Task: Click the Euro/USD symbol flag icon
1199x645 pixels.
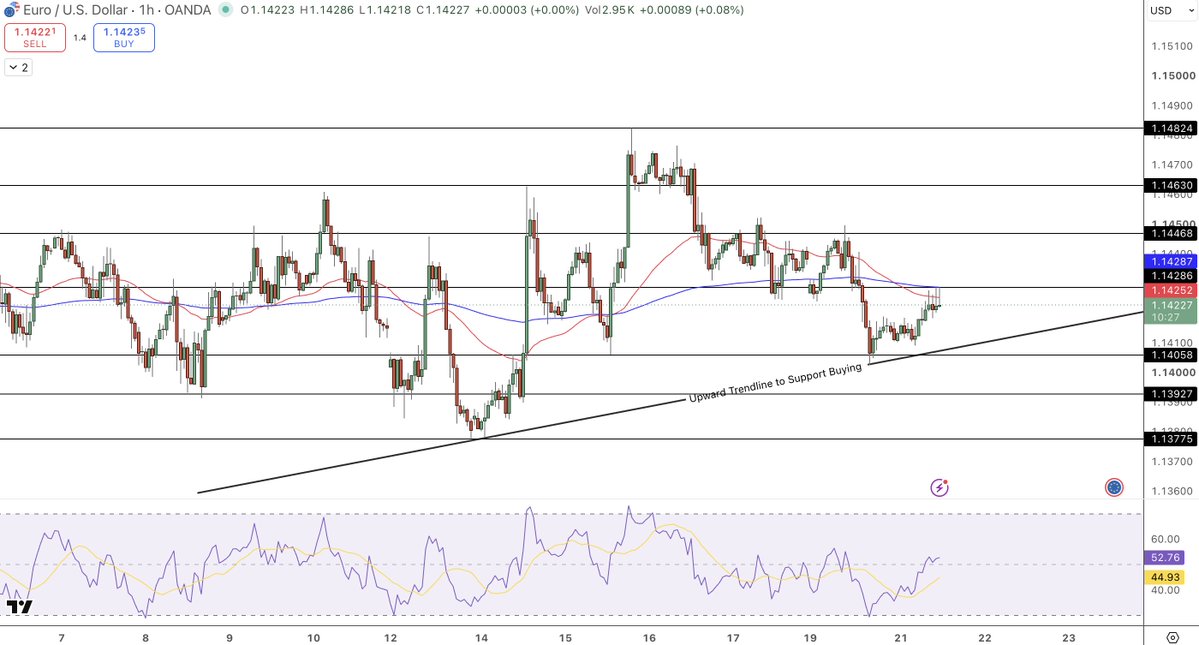Action: 11,10
